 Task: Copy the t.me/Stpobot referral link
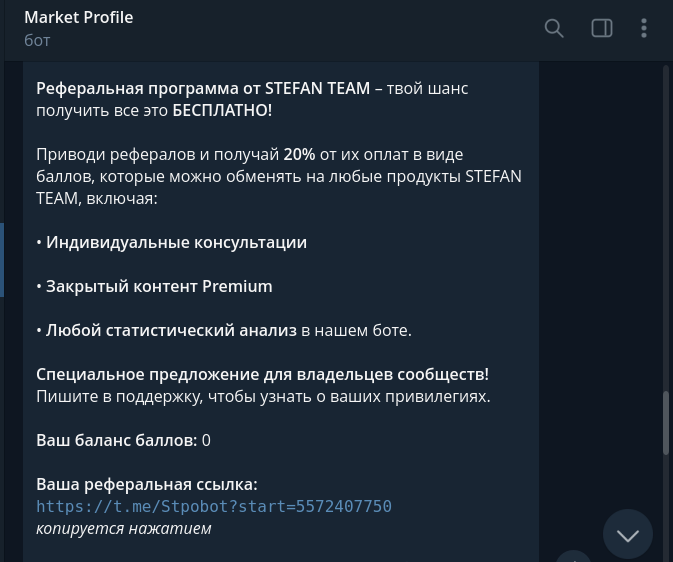[x=214, y=507]
